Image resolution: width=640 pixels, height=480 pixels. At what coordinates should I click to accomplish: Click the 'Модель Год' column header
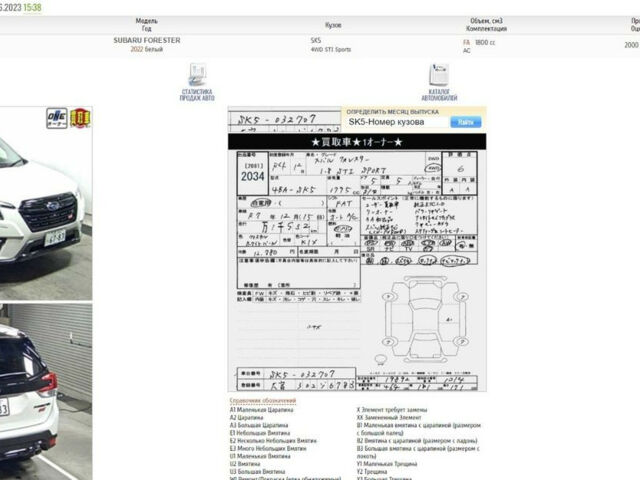[x=147, y=25]
